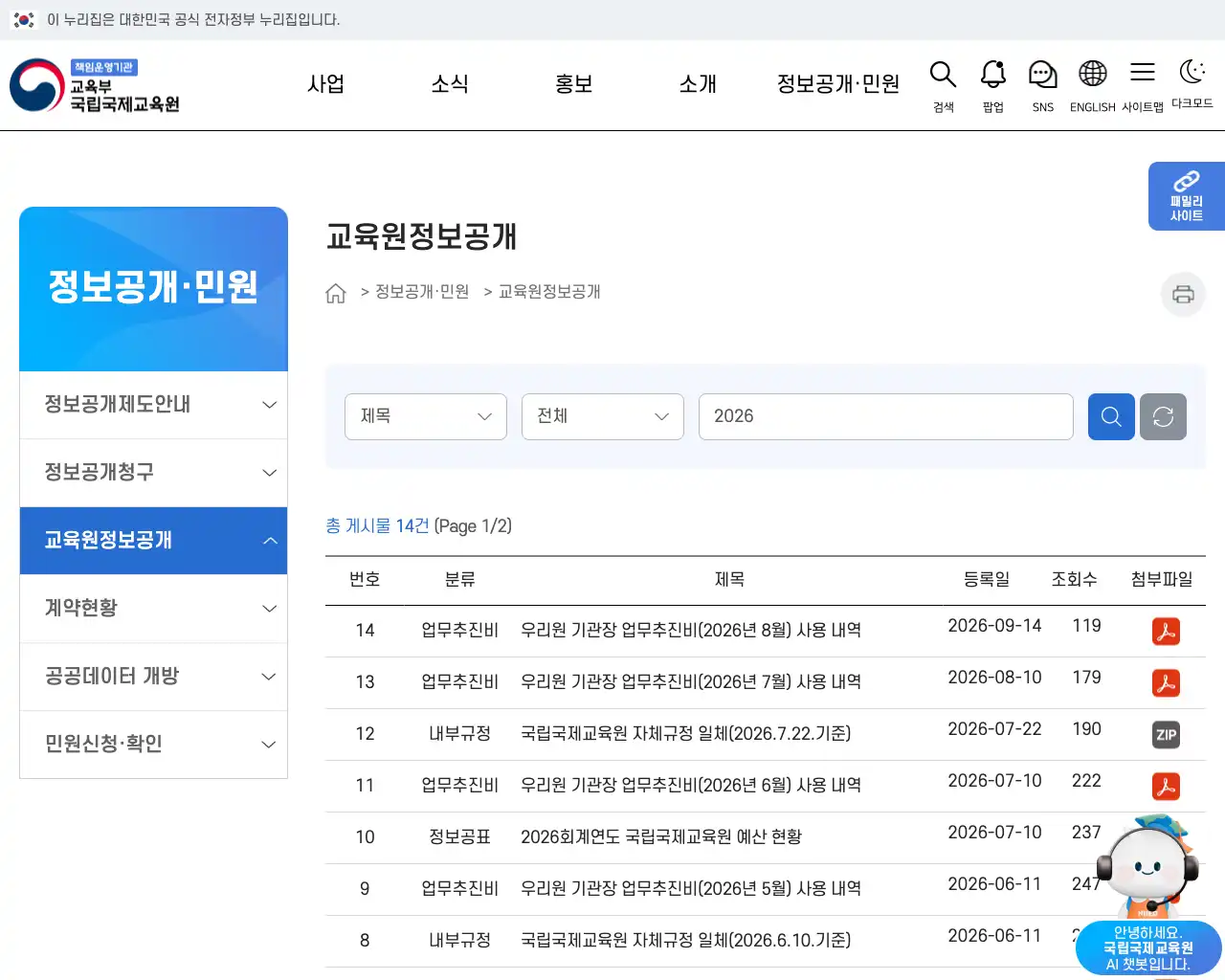
Task: Download ZIP attachment for post 12
Action: (x=1166, y=735)
